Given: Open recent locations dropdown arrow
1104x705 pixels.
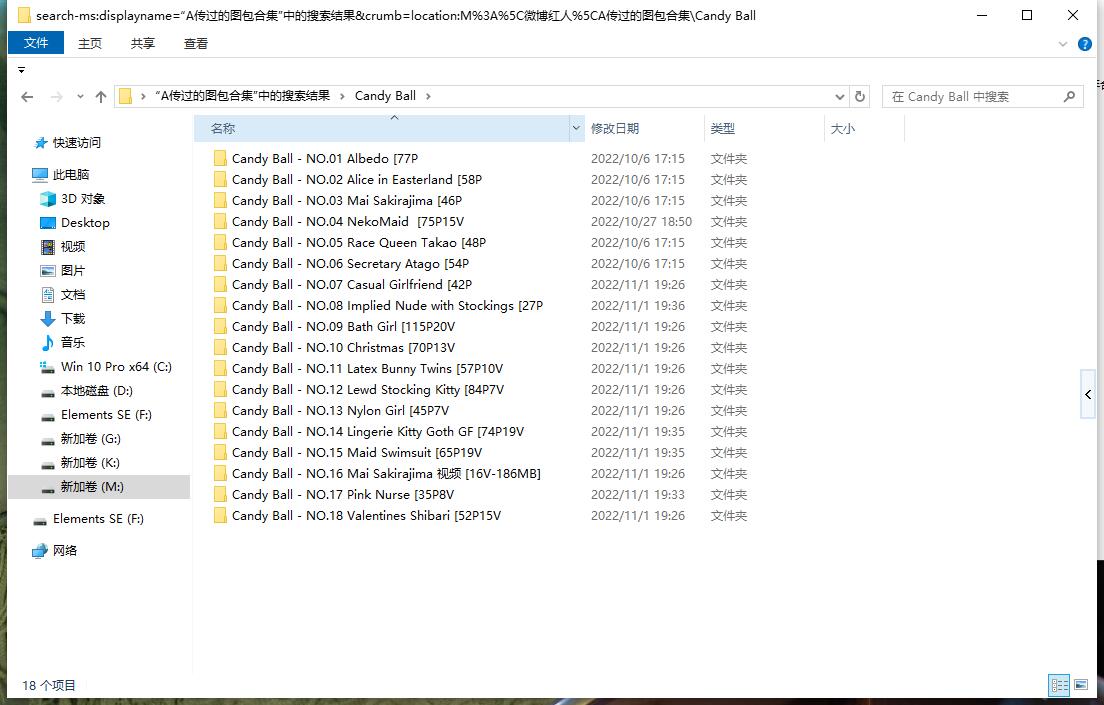Looking at the screenshot, I should [80, 96].
